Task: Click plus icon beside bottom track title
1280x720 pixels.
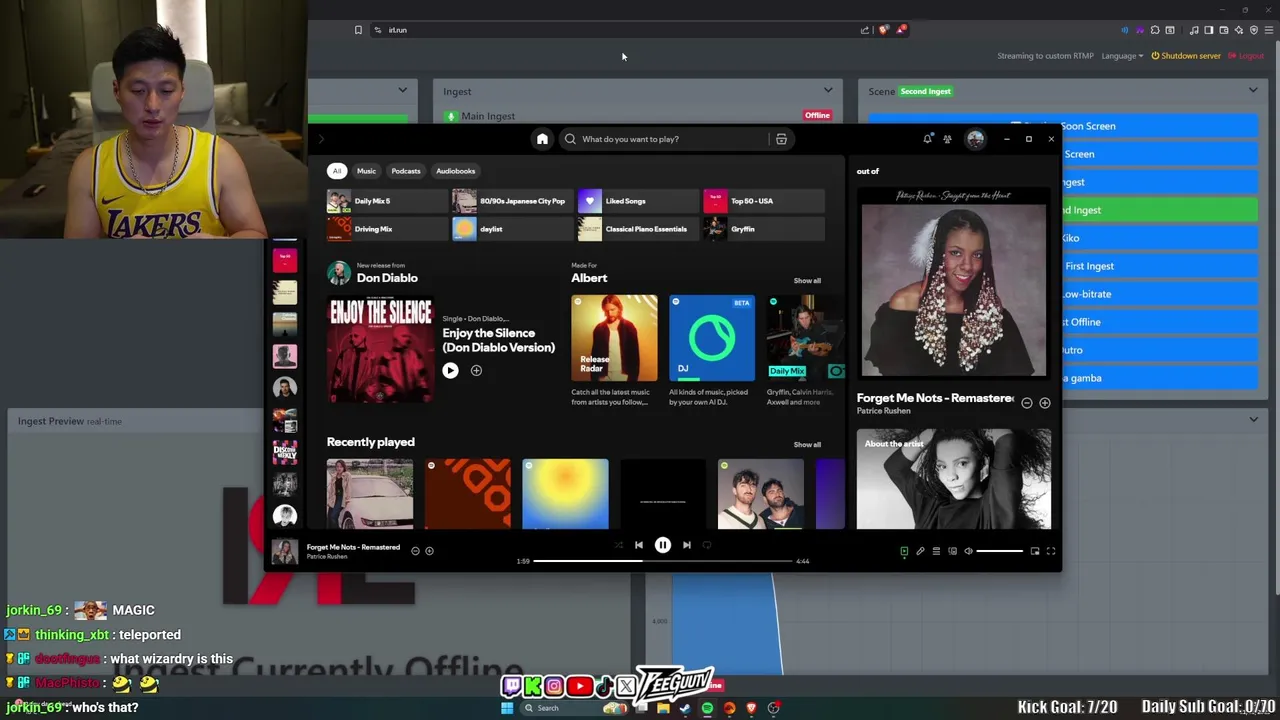Action: click(429, 551)
